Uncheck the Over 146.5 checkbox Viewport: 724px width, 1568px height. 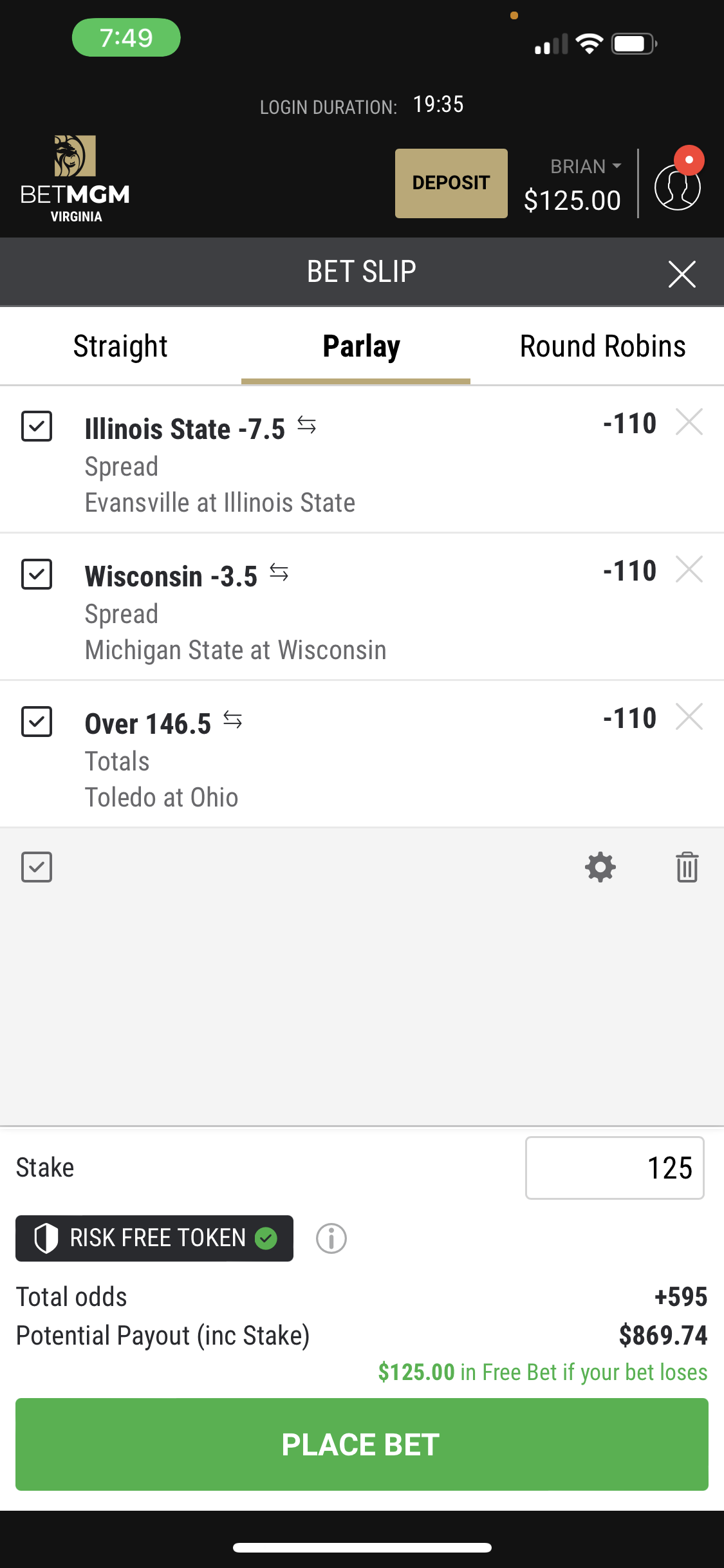[37, 721]
